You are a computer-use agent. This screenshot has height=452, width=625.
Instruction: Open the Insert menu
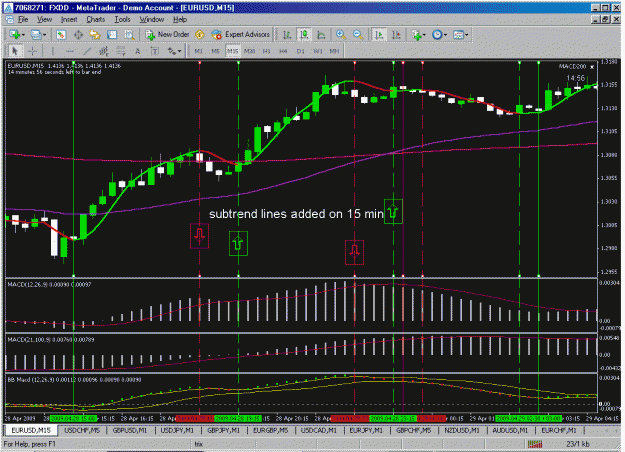pyautogui.click(x=69, y=19)
